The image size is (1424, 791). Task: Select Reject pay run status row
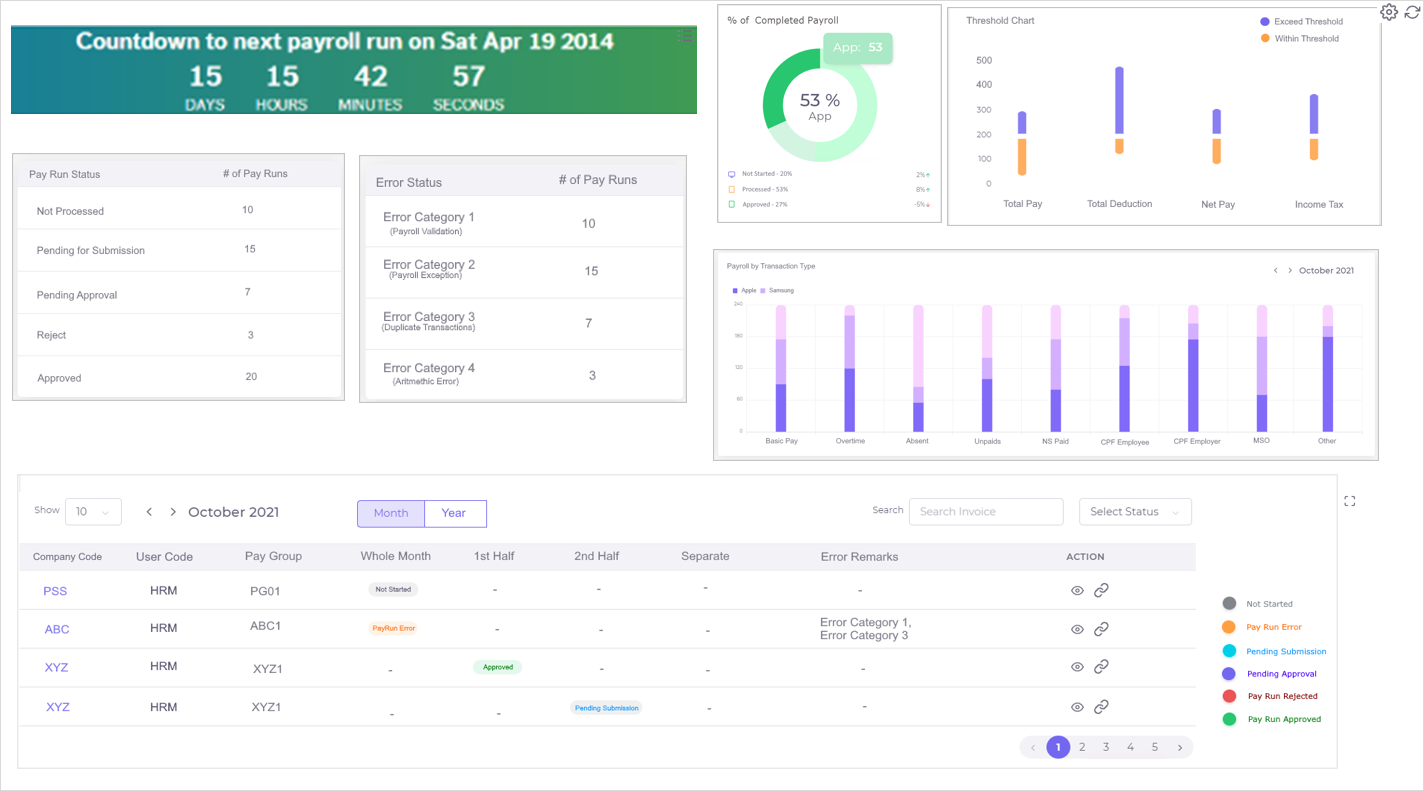click(179, 335)
